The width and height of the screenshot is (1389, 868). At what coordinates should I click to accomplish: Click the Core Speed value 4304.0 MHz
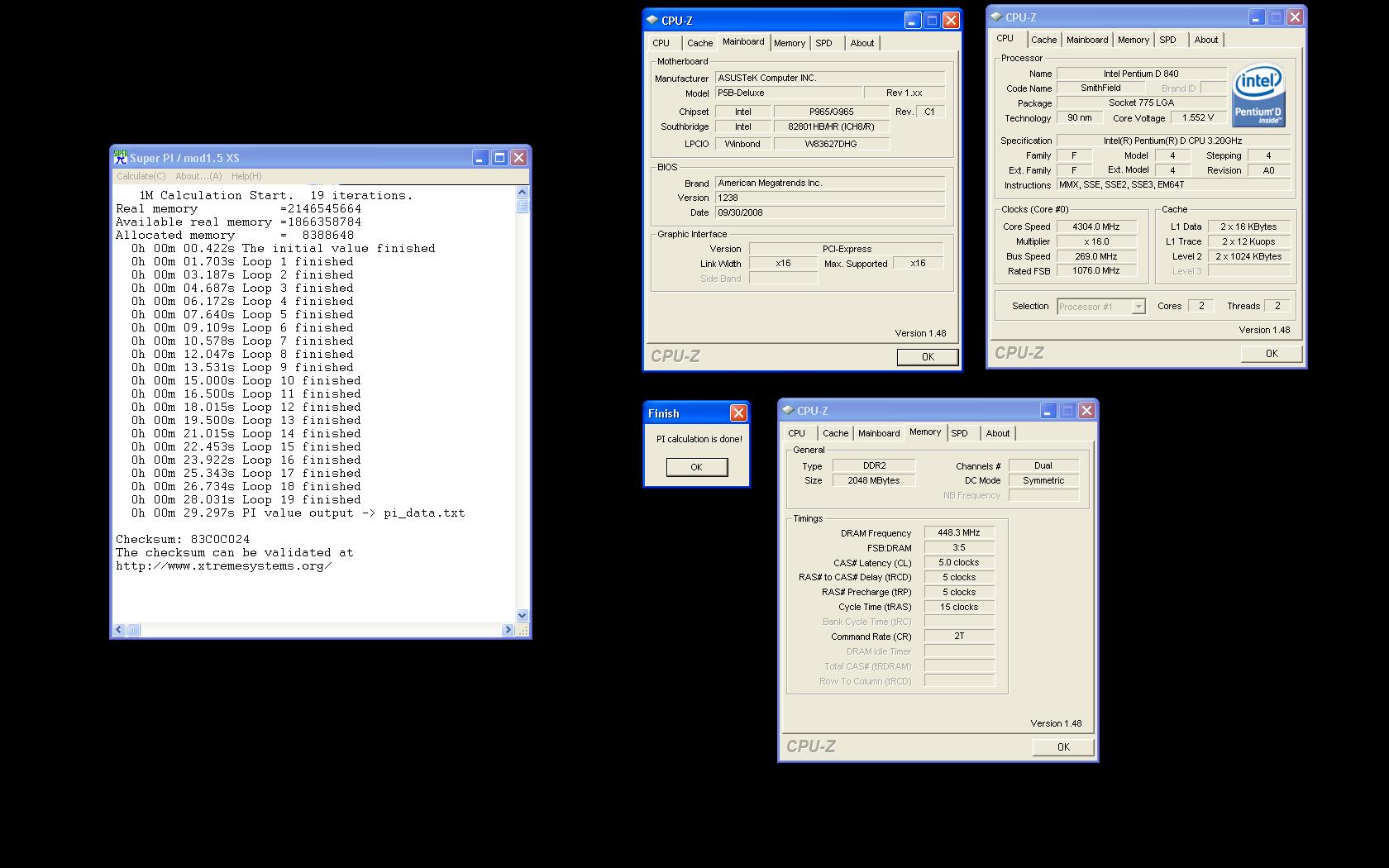[x=1095, y=227]
